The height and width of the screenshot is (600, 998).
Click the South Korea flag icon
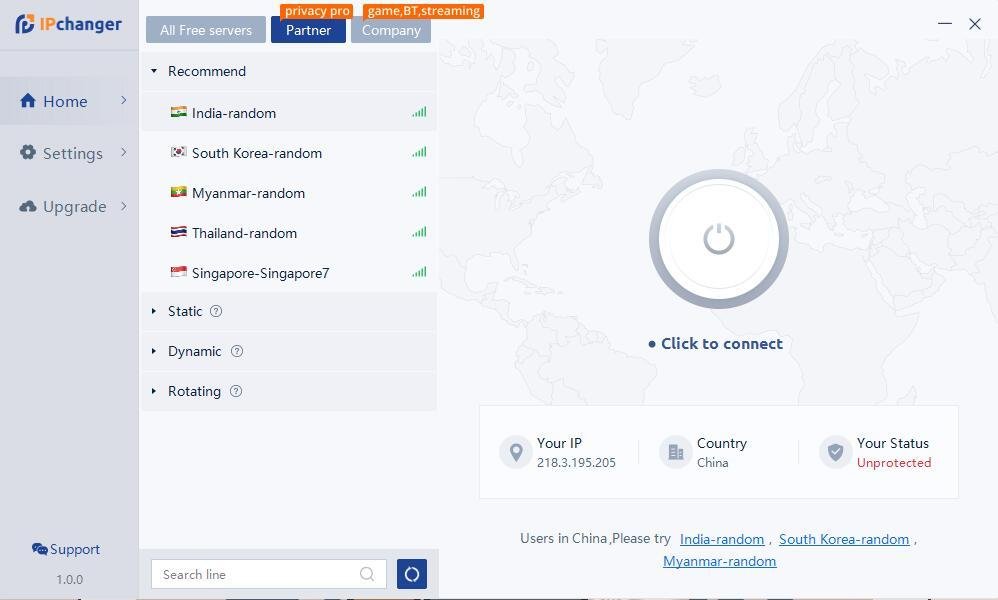point(178,152)
